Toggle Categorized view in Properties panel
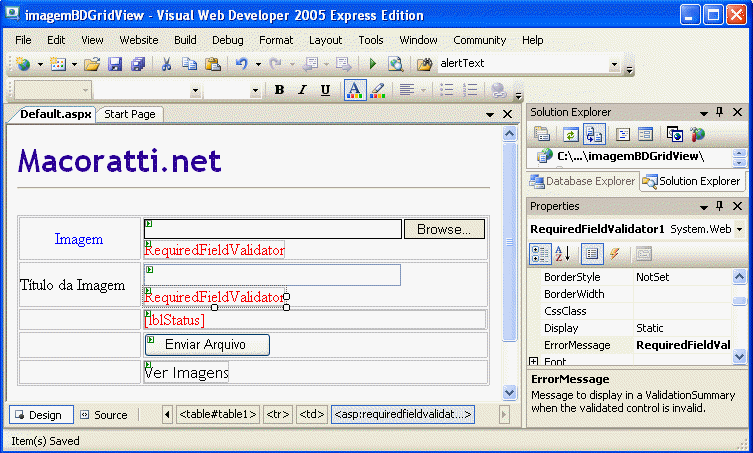 click(x=540, y=254)
